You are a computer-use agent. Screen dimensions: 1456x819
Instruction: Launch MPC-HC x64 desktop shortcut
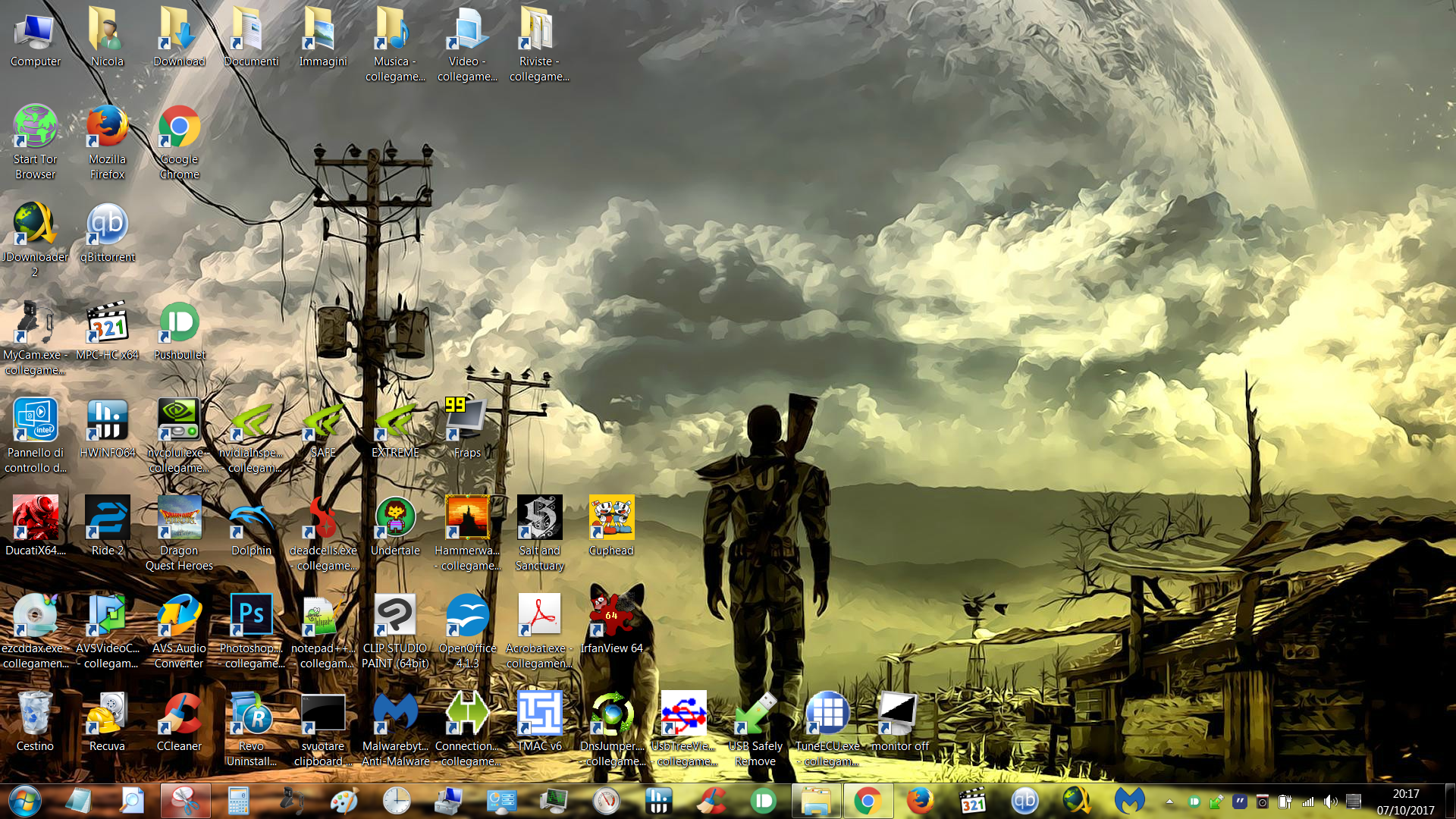tap(107, 331)
